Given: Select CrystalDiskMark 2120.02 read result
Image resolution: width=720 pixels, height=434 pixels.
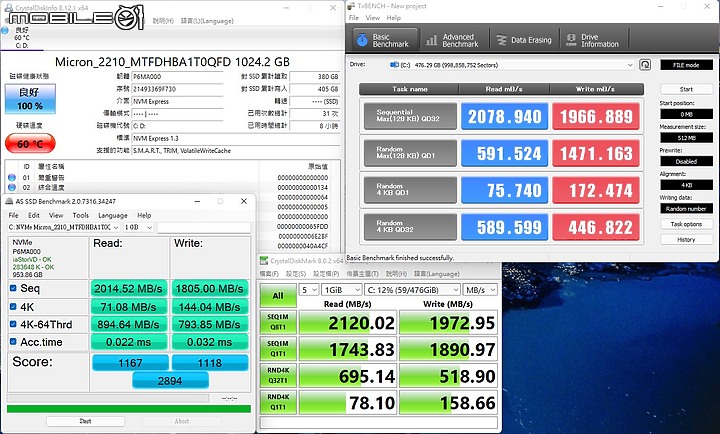Looking at the screenshot, I should 348,323.
